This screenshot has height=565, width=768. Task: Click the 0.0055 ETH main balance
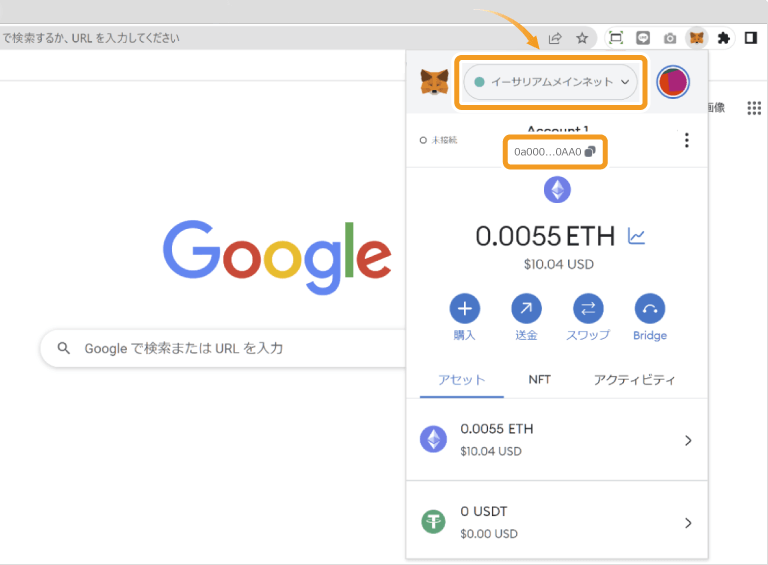545,236
